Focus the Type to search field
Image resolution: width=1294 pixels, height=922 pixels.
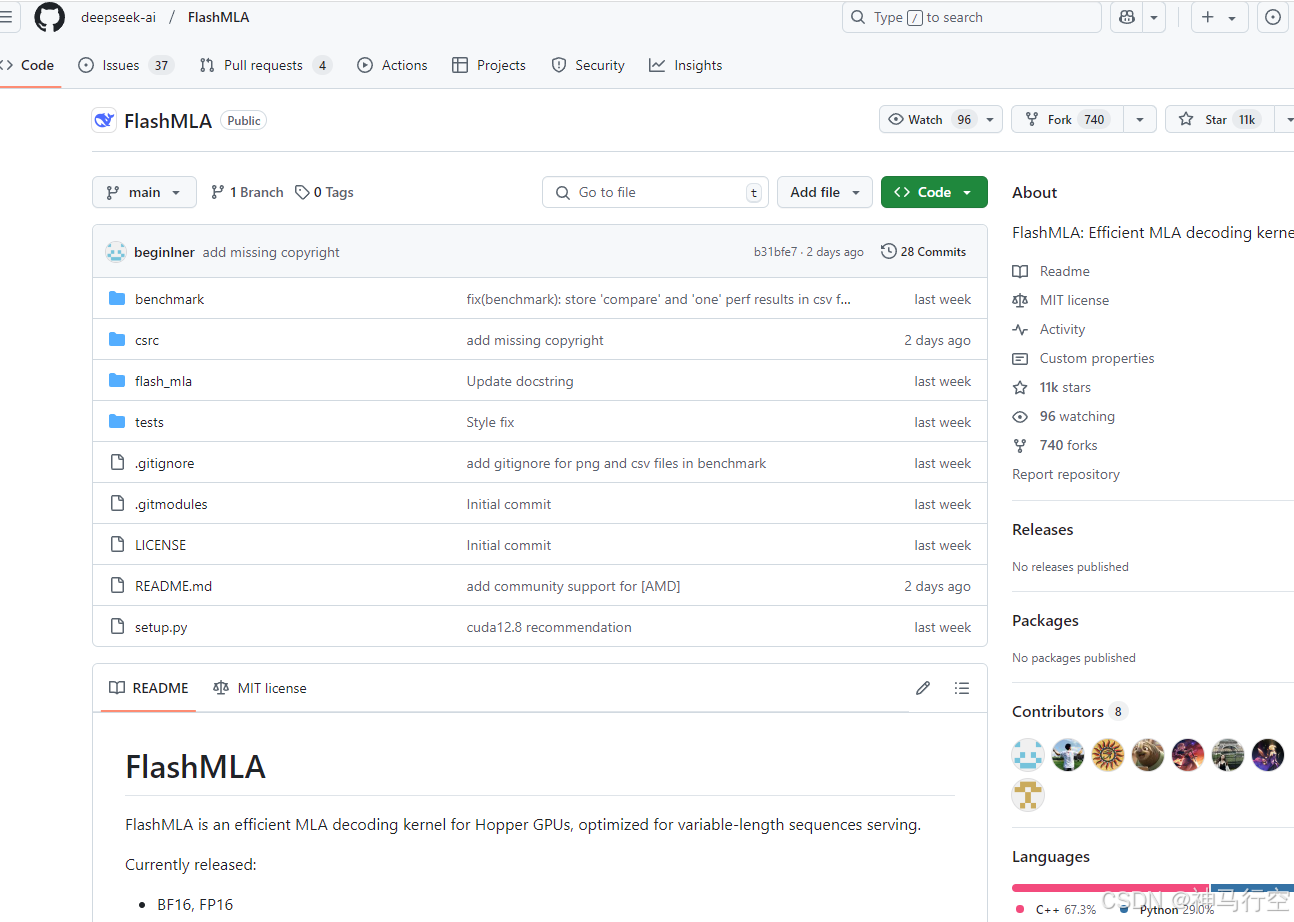pos(971,17)
